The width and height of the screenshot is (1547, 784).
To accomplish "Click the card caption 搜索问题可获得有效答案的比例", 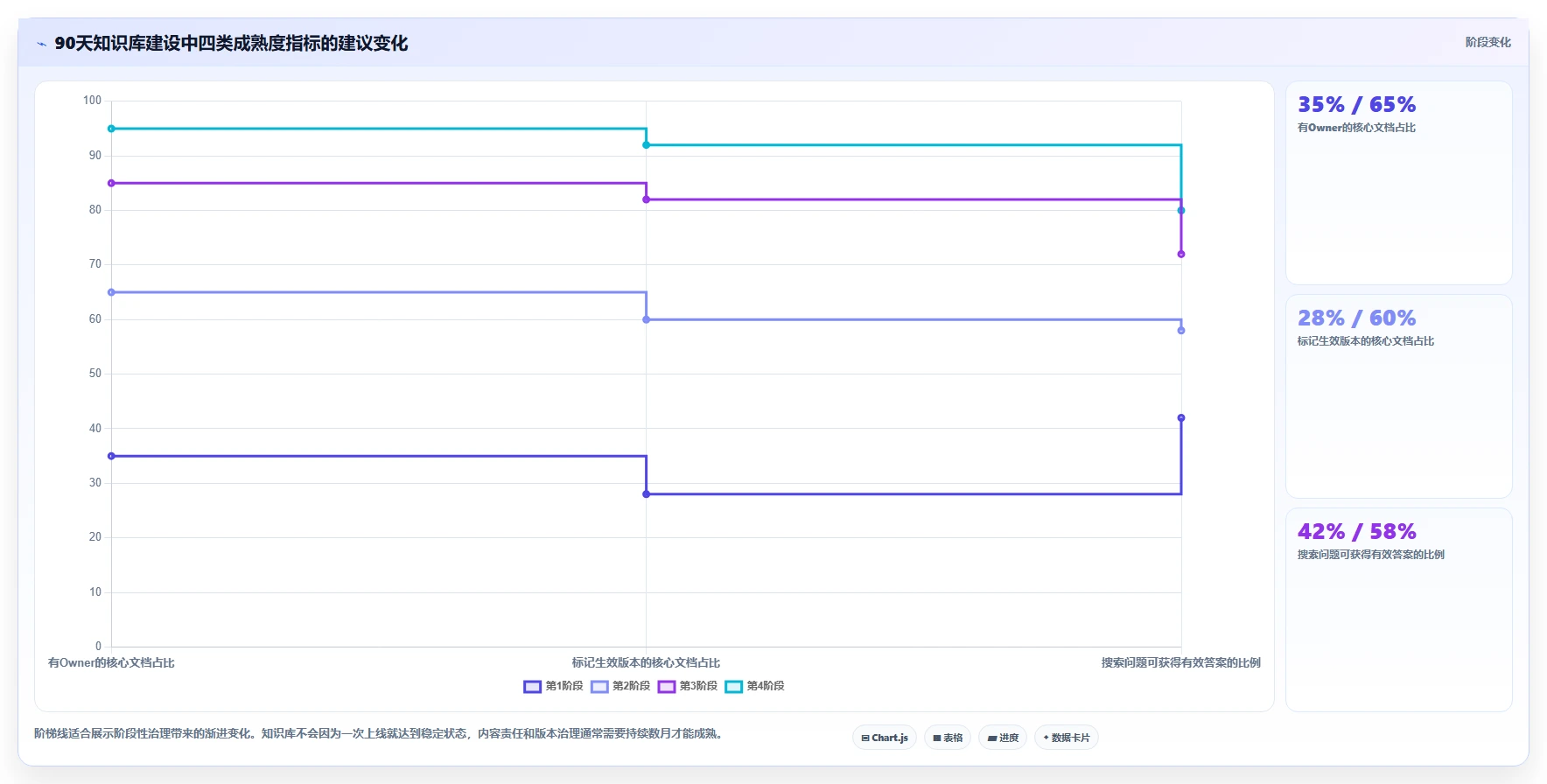I will tap(1371, 555).
